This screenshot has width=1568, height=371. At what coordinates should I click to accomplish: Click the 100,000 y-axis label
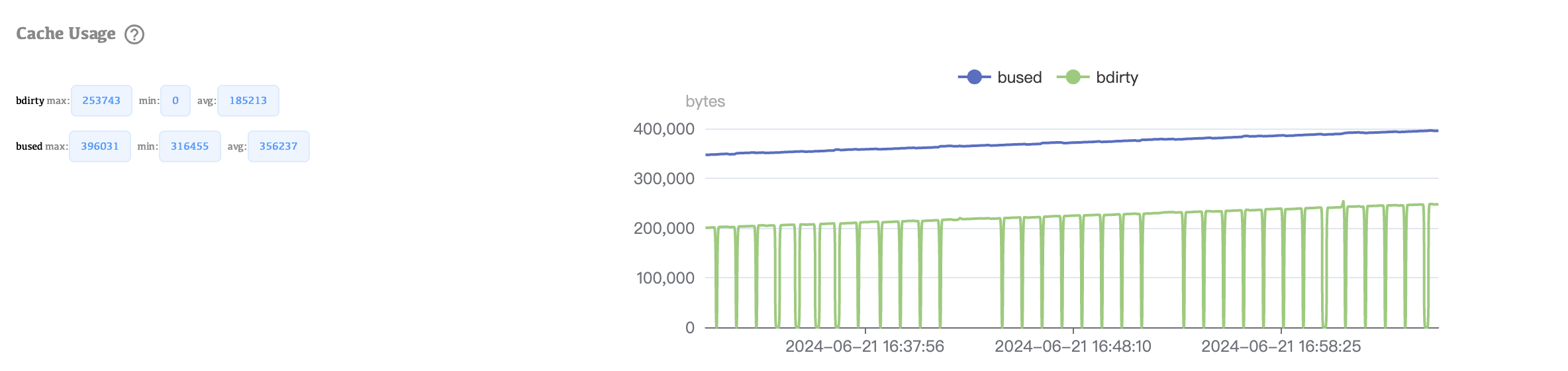coord(665,278)
